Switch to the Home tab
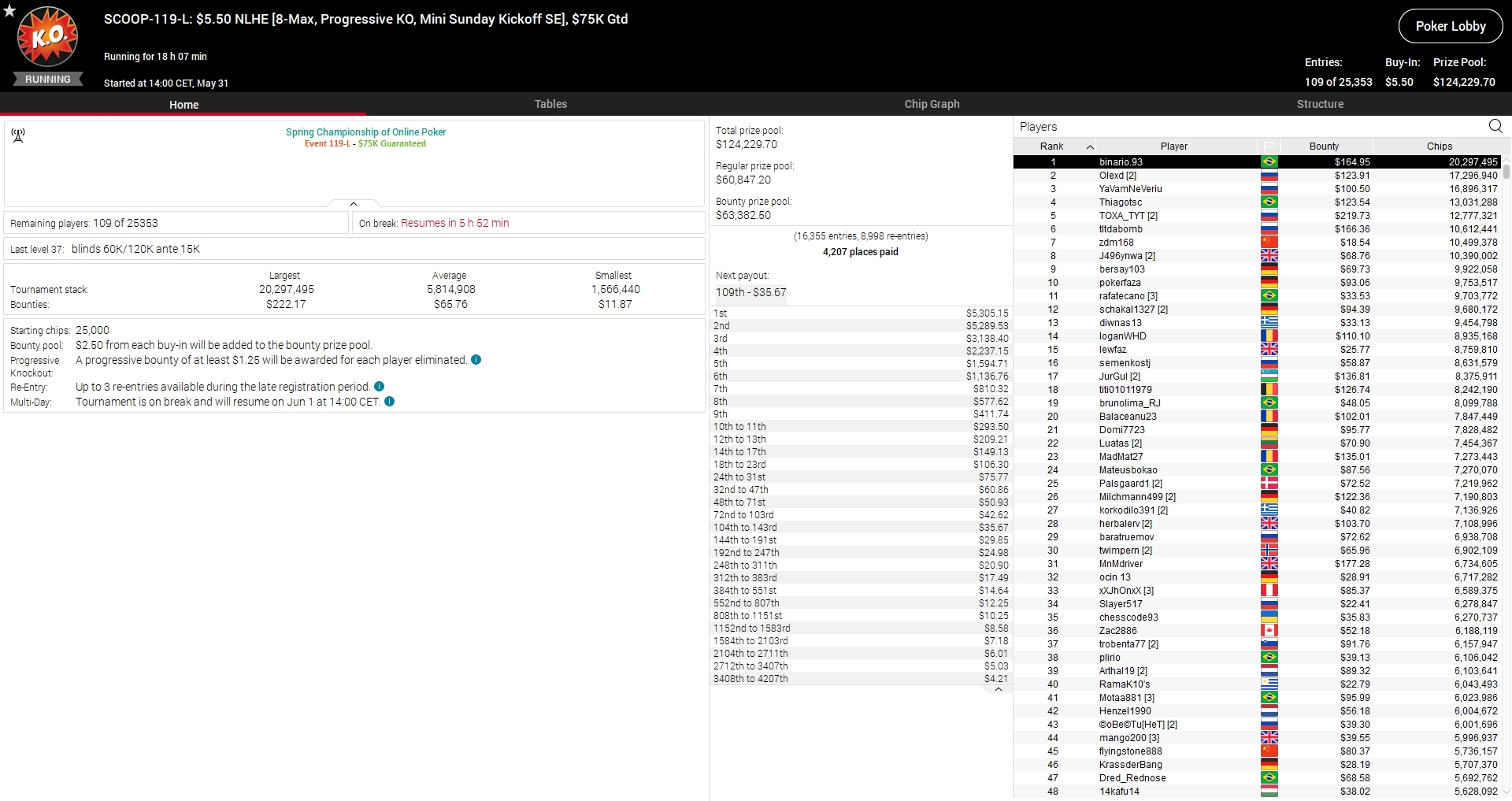 coord(183,104)
